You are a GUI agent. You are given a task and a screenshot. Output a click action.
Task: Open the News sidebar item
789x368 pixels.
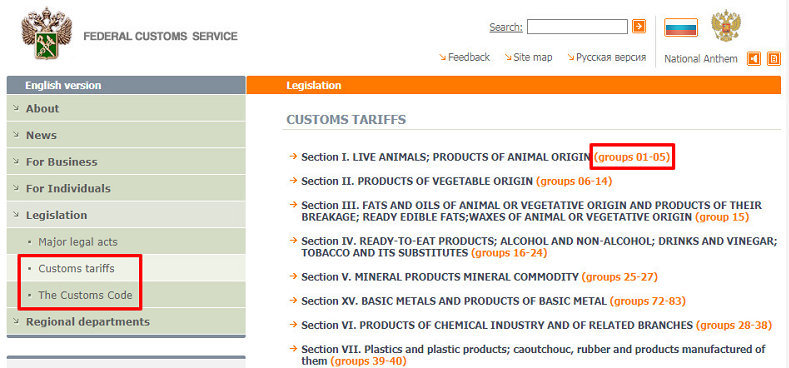click(126, 135)
